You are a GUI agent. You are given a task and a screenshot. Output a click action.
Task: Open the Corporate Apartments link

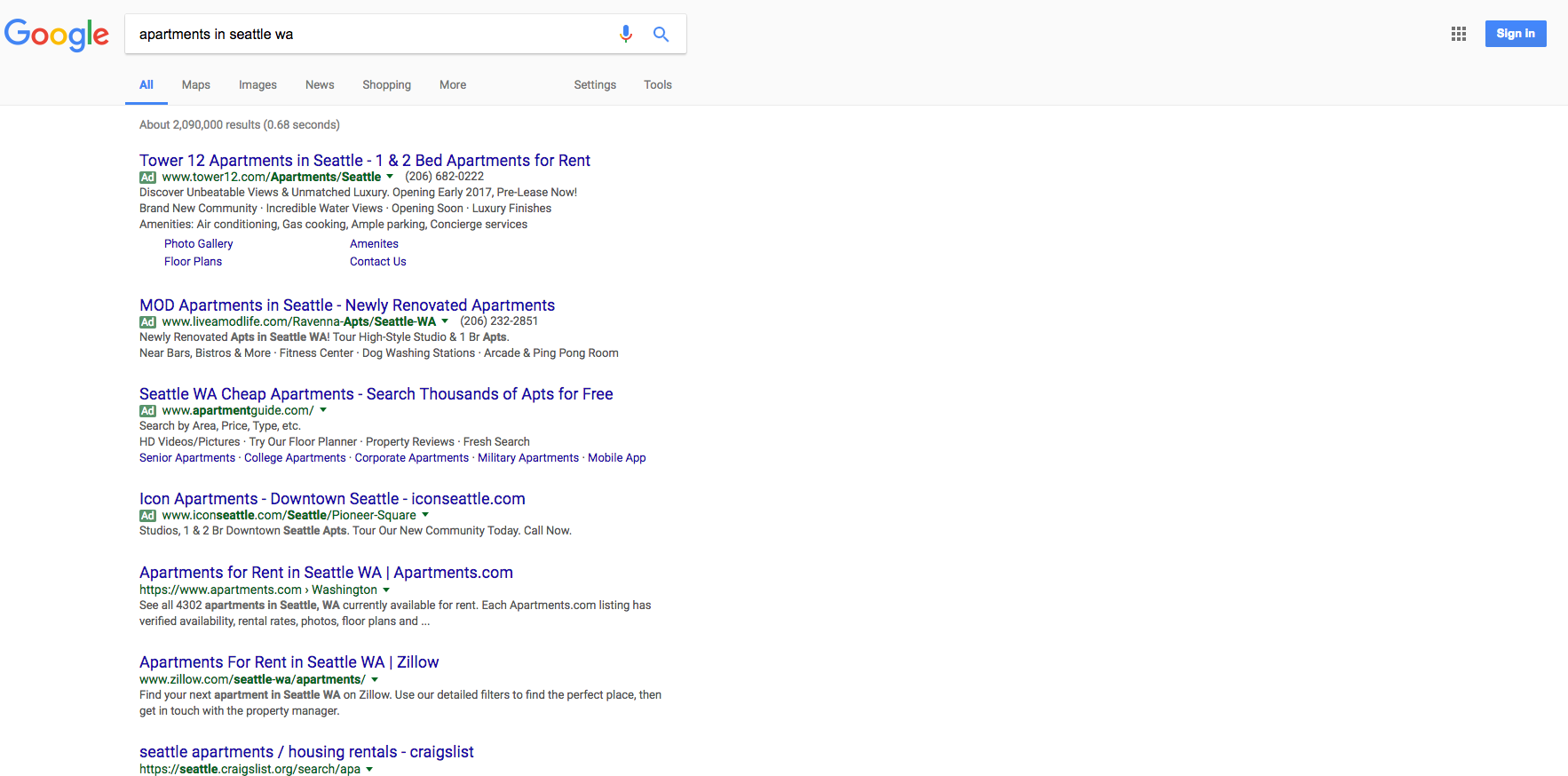pyautogui.click(x=412, y=458)
